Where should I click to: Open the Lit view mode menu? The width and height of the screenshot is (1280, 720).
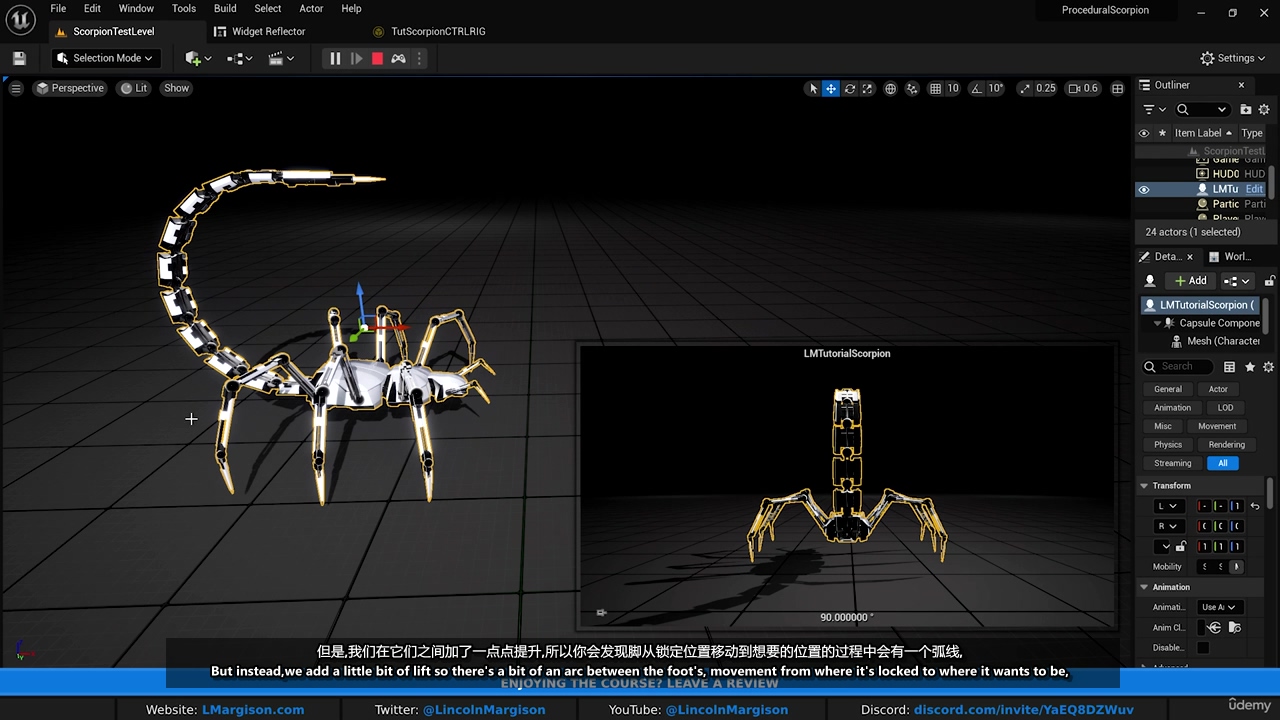[134, 88]
